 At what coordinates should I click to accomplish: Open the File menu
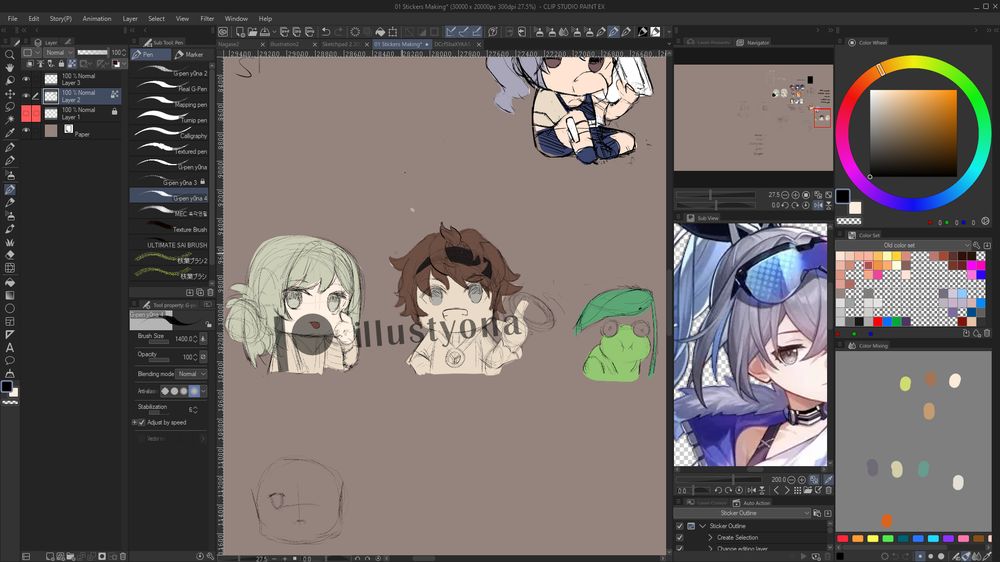(12, 18)
